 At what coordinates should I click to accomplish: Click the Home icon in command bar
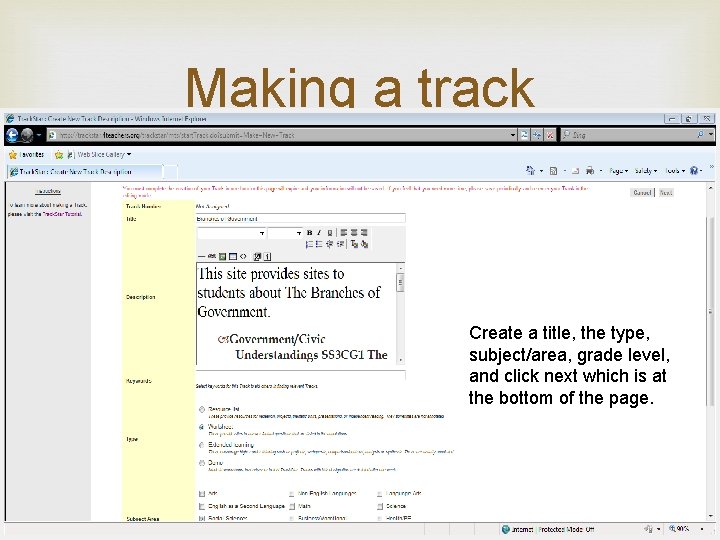click(530, 170)
